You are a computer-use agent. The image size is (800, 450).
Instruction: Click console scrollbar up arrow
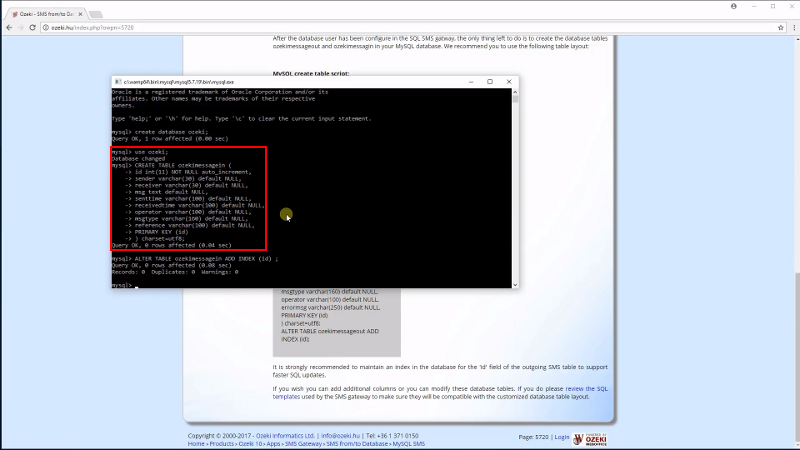[x=515, y=92]
